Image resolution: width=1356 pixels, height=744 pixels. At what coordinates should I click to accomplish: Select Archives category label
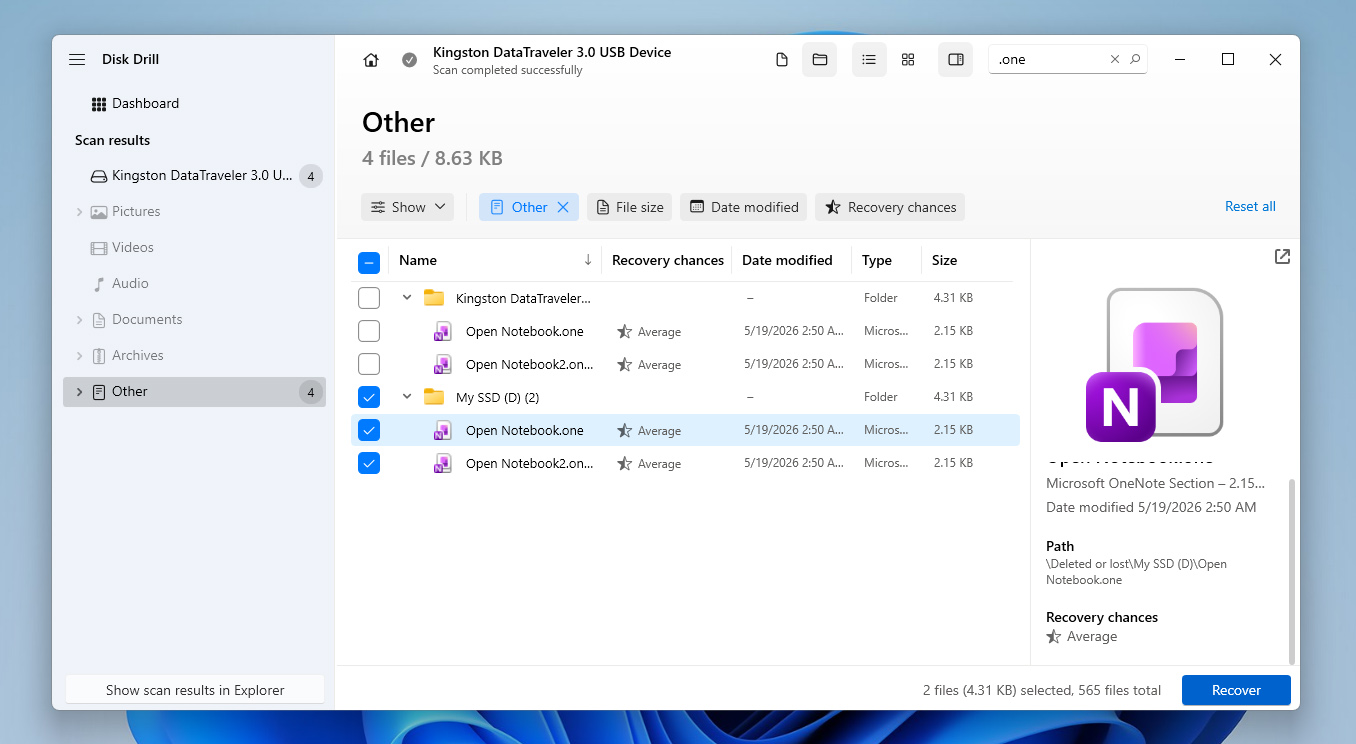click(138, 356)
